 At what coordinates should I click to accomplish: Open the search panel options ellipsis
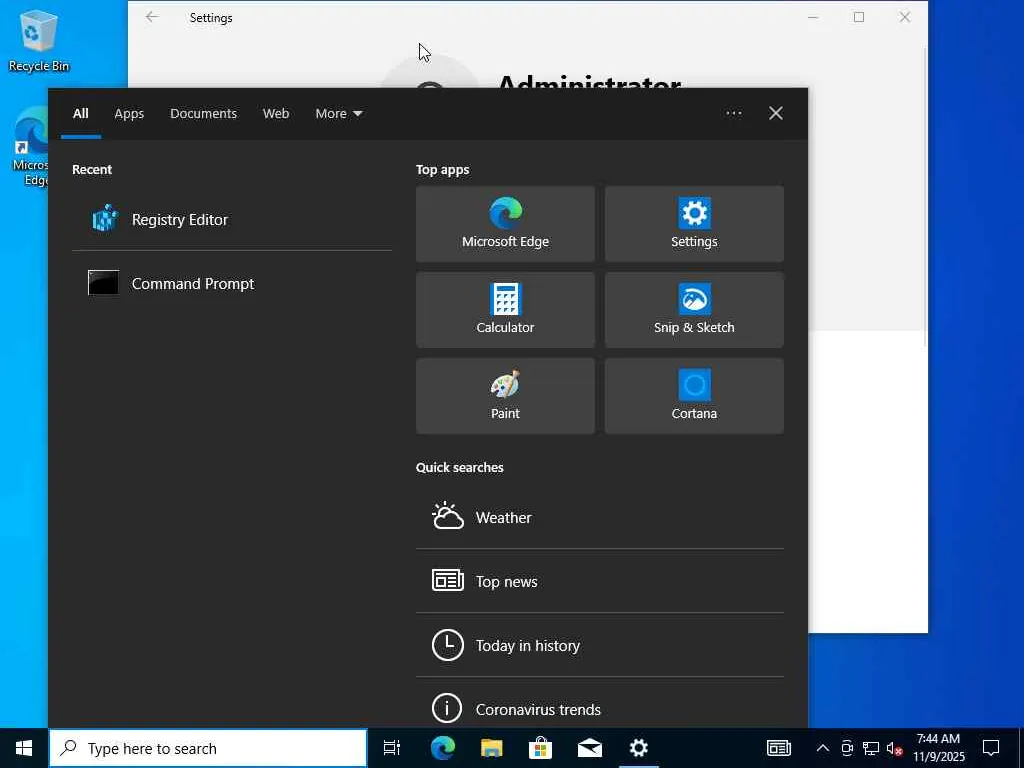click(733, 113)
